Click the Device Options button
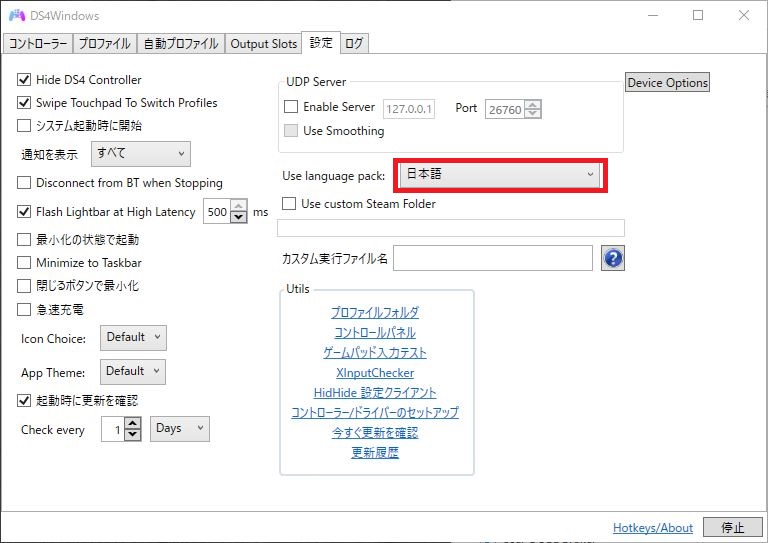Viewport: 768px width, 543px height. click(x=667, y=83)
